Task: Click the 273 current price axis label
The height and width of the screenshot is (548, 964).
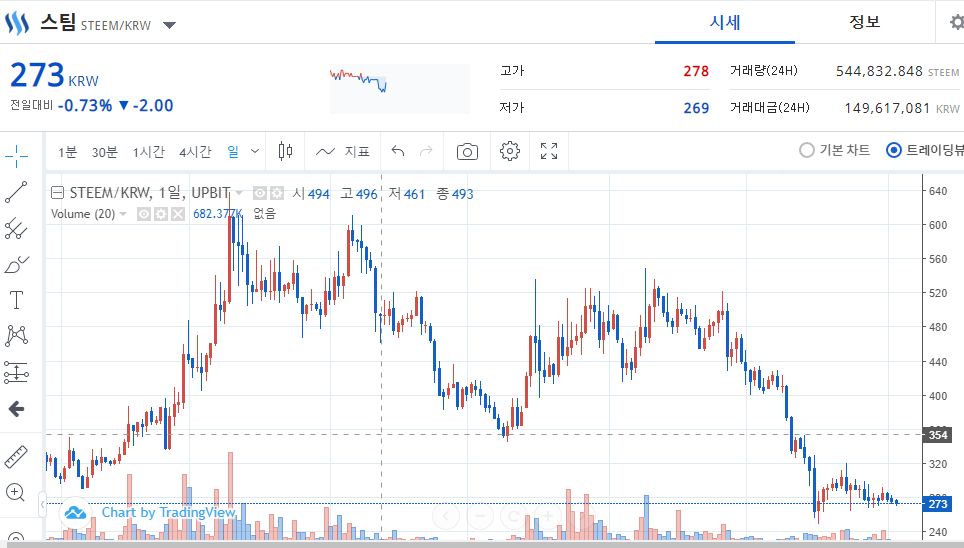Action: point(938,504)
